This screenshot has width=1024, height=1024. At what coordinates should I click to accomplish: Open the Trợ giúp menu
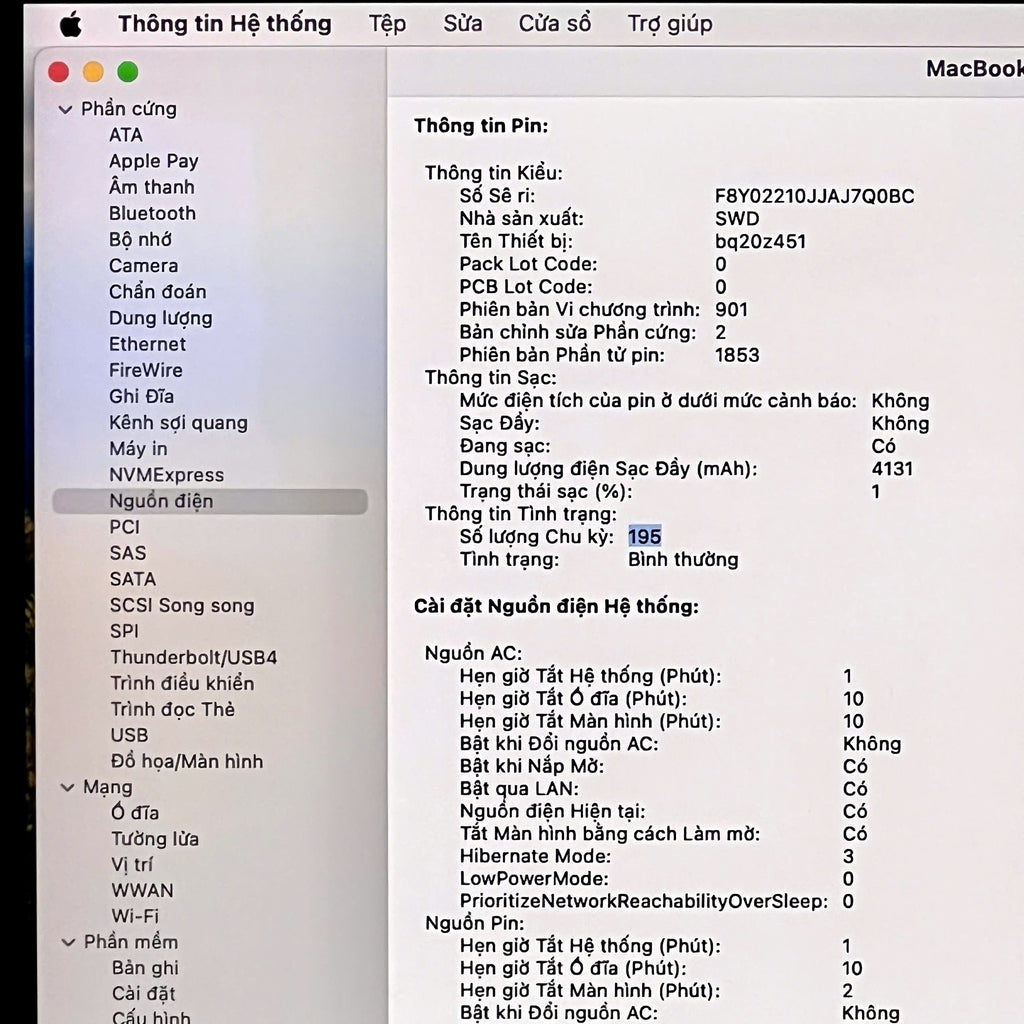pyautogui.click(x=669, y=24)
